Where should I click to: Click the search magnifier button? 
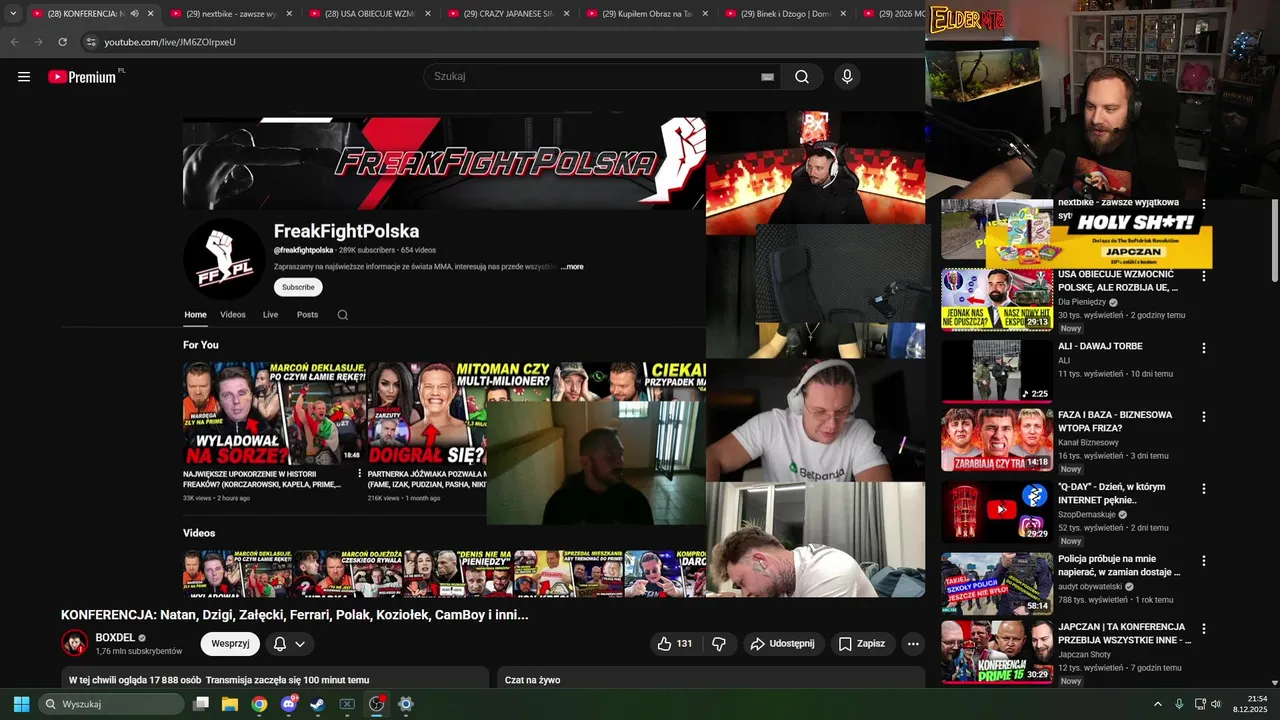[x=802, y=77]
